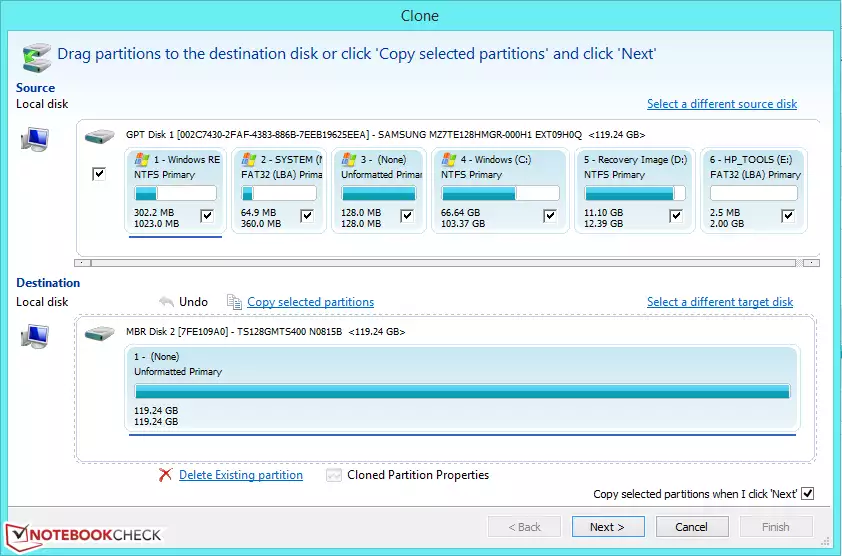Click the GPT Disk 1 SAMSUNG header text
Screen dimensions: 842x556
point(386,135)
